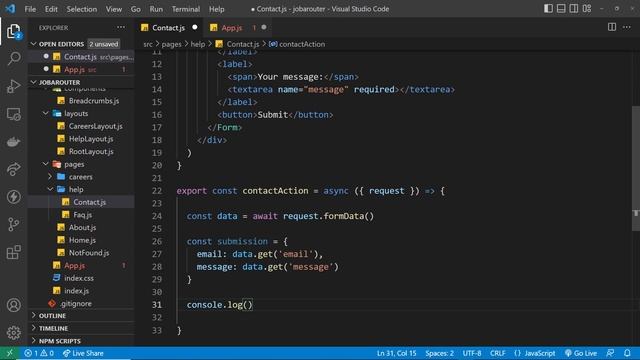Open the View menu
The width and height of the screenshot is (640, 360).
(x=113, y=9)
